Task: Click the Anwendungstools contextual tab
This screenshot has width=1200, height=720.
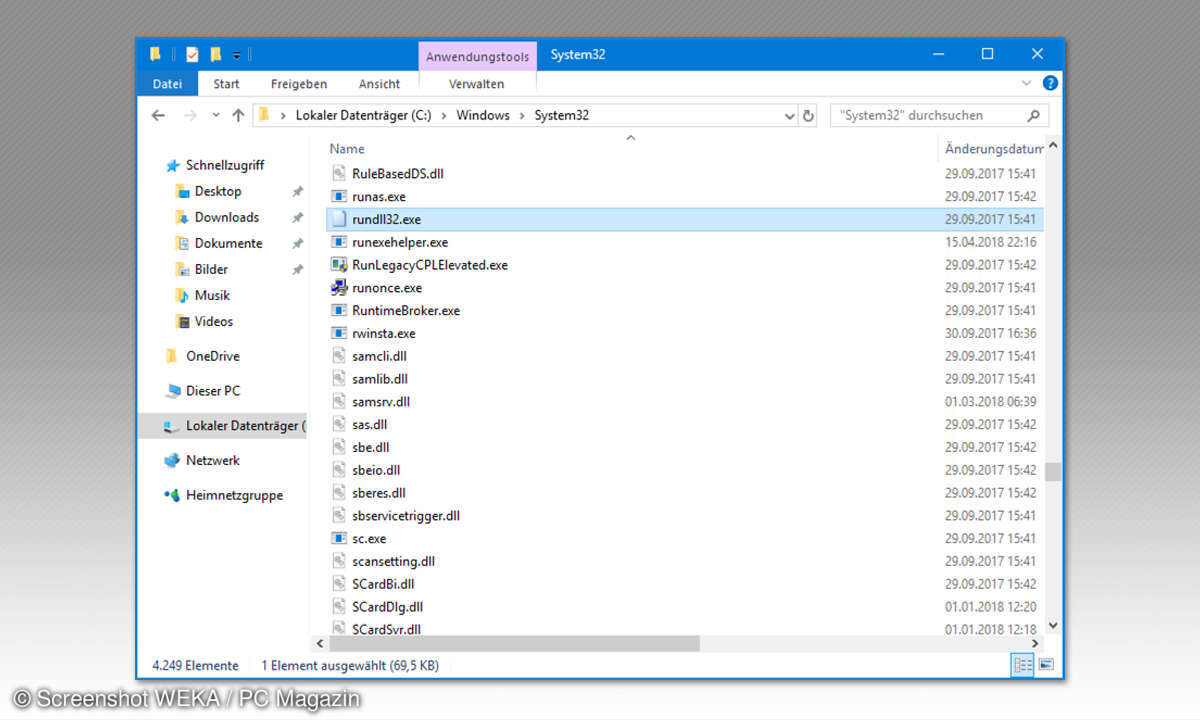Action: point(477,57)
